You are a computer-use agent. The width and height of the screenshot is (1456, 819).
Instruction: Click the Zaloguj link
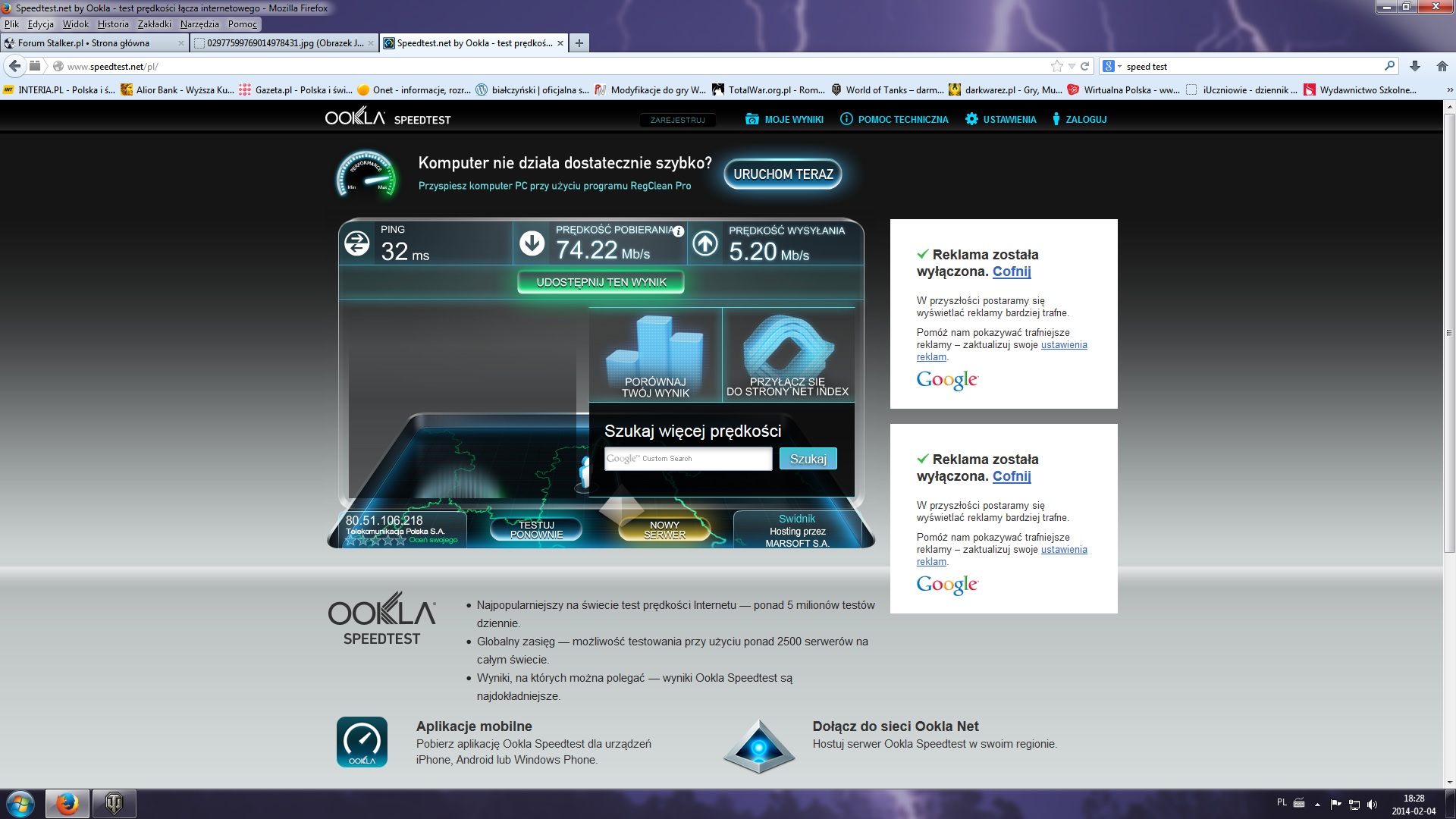1079,119
